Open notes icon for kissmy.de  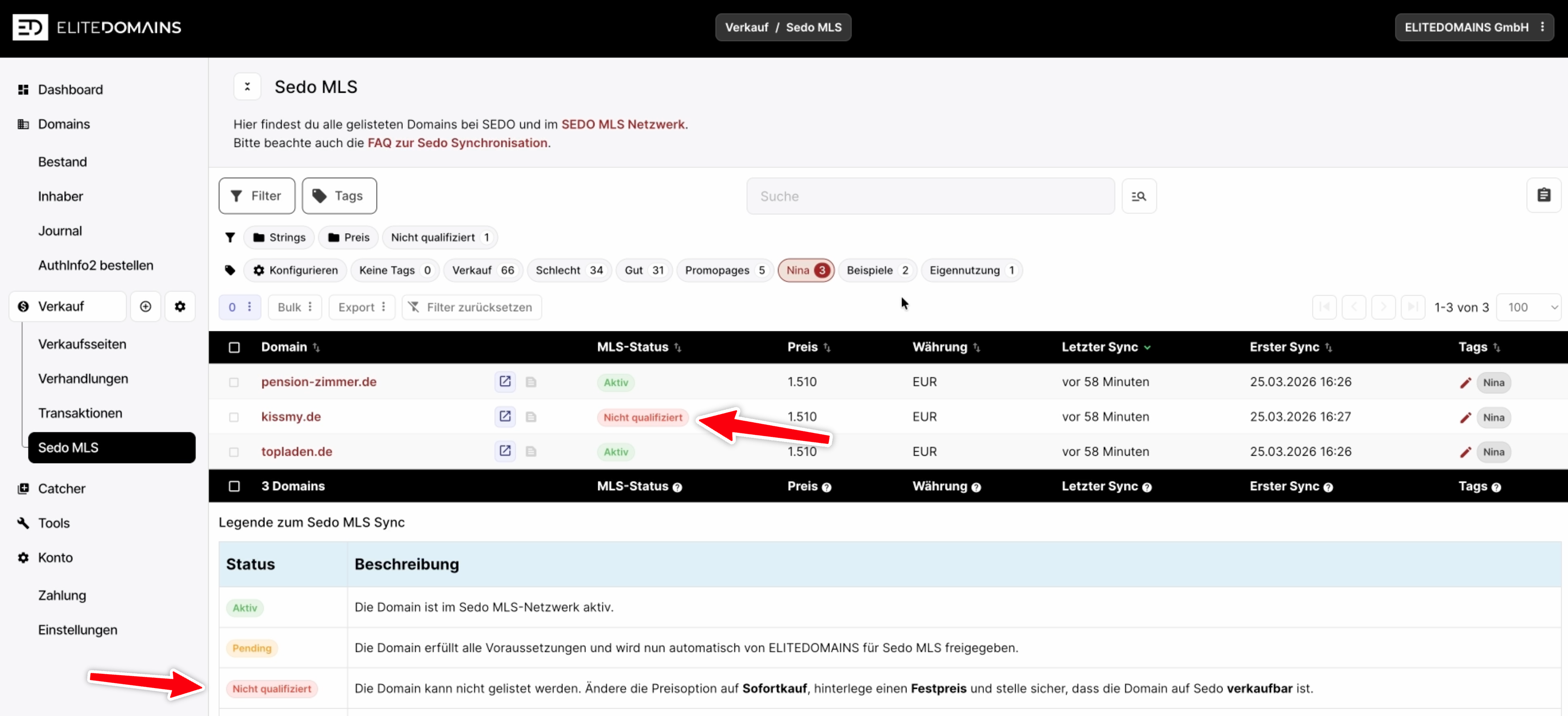[x=531, y=416]
